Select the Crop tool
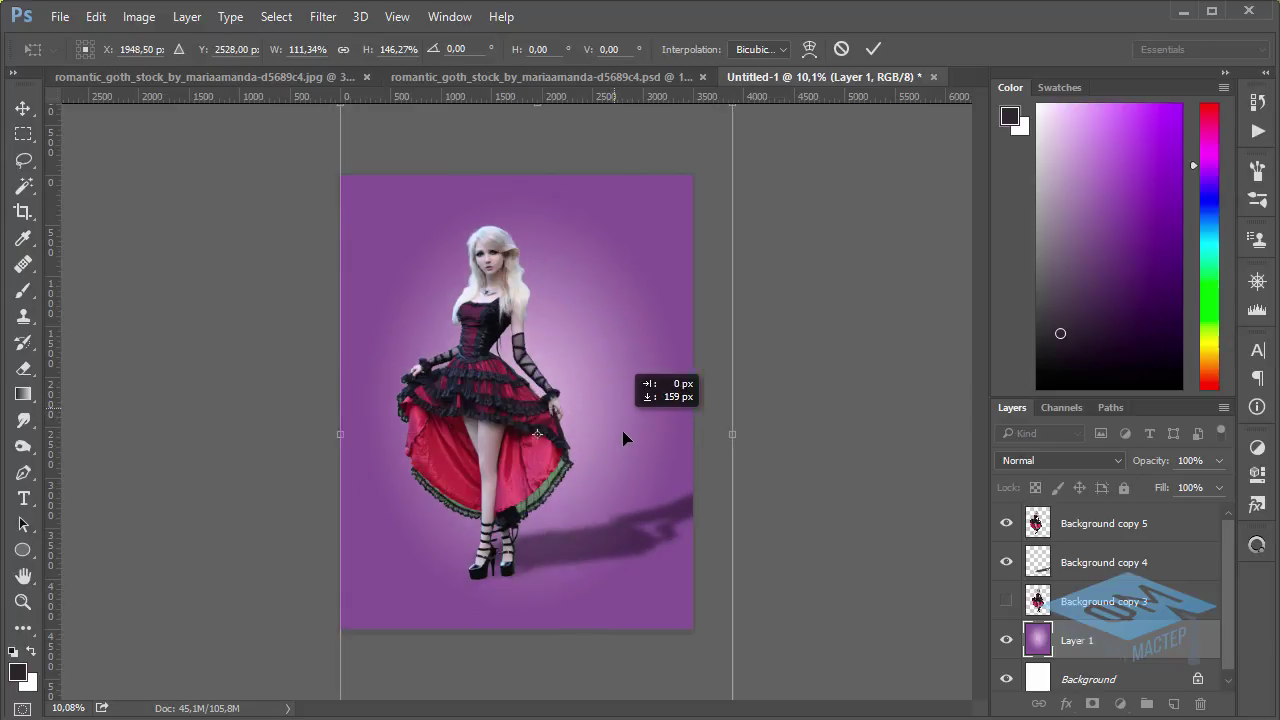The image size is (1280, 720). click(x=23, y=212)
